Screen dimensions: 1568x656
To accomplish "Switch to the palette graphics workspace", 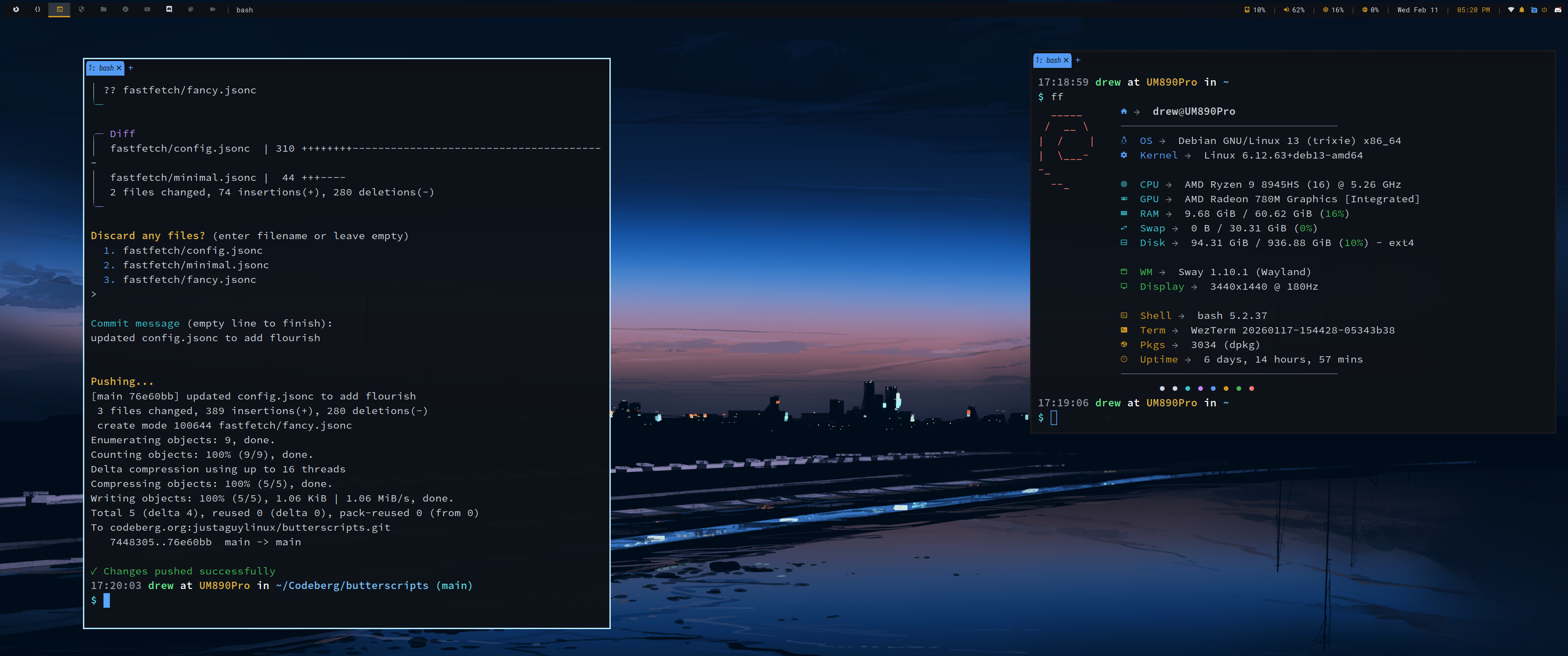I will pos(191,9).
